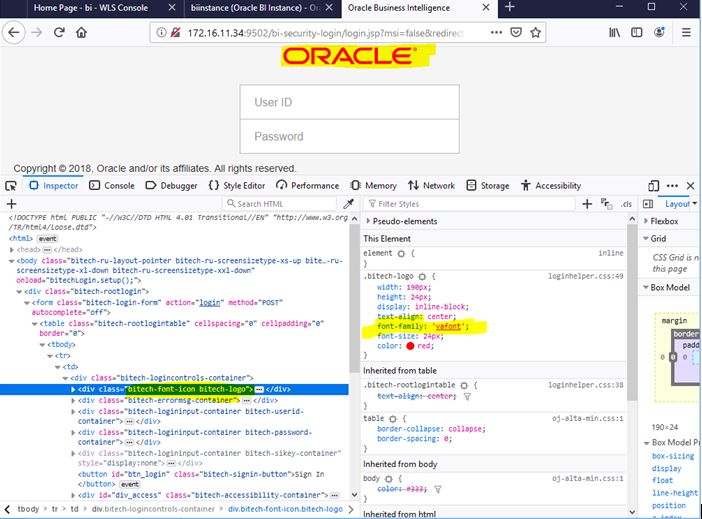Pick a color with the eyedropper

pos(348,204)
